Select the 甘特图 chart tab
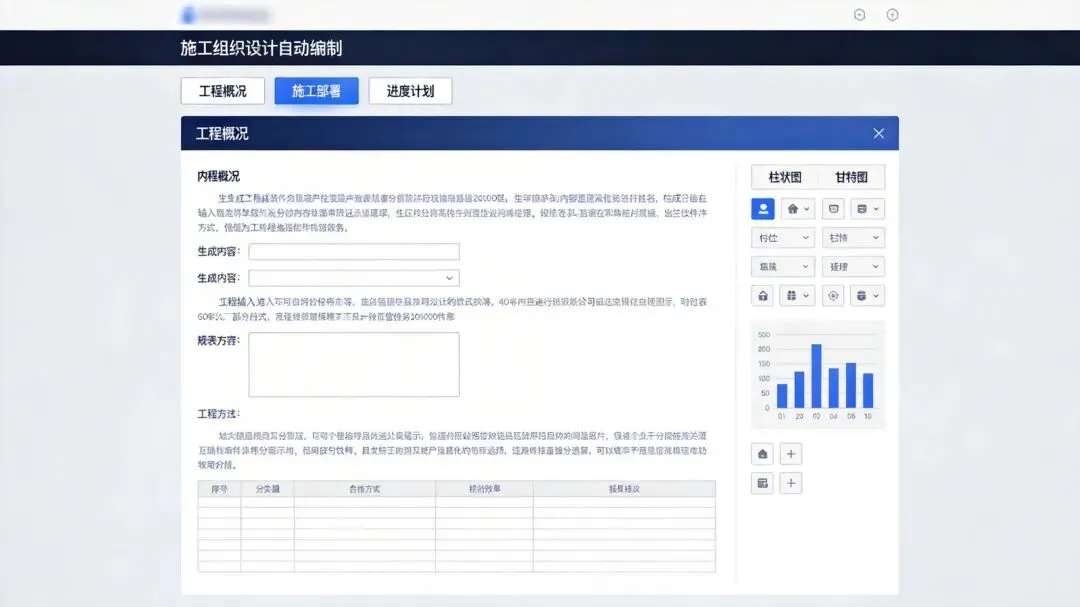Screen dimensions: 1080x607 click(851, 177)
